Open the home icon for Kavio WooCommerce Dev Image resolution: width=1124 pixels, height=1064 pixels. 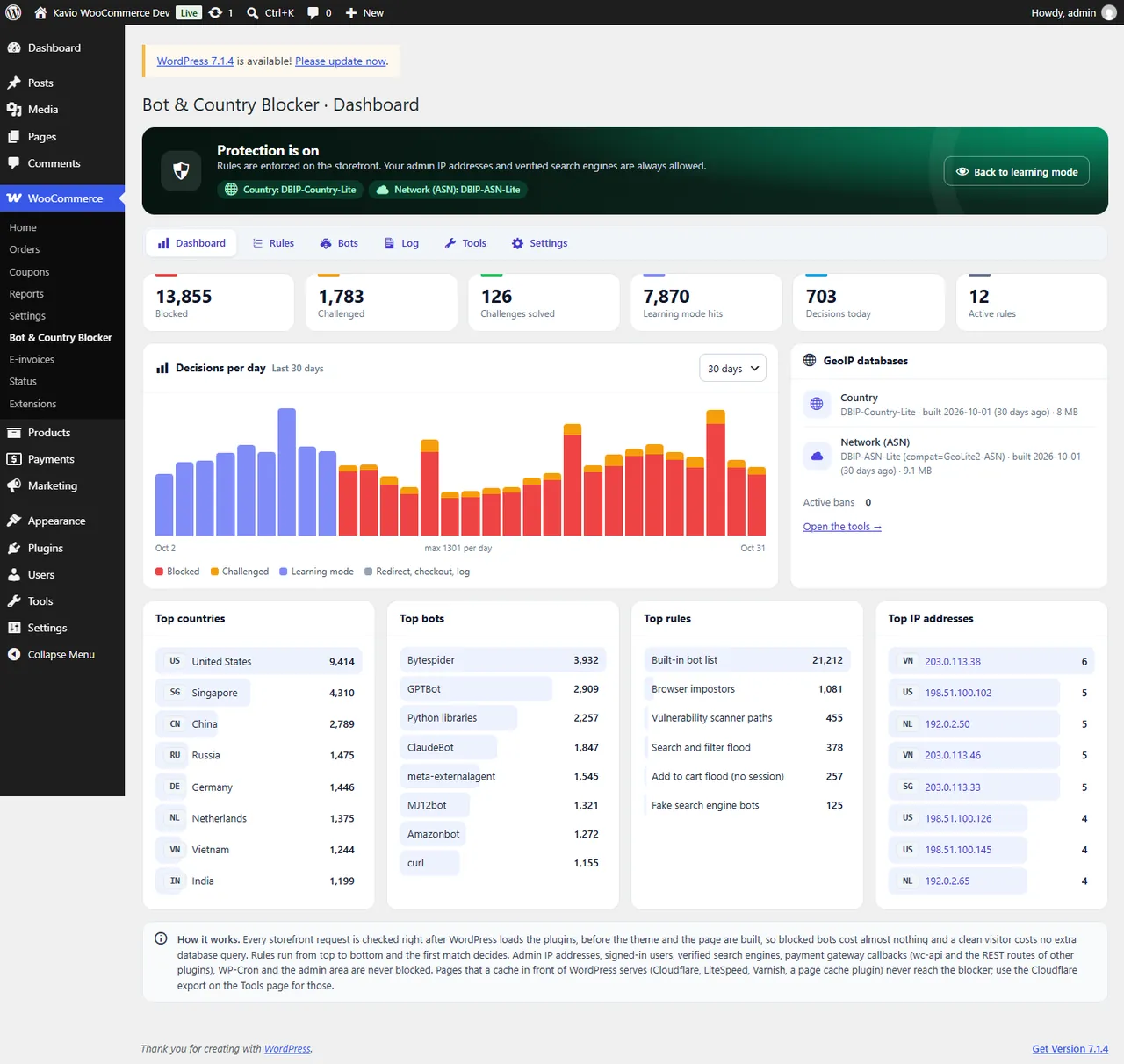tap(40, 12)
